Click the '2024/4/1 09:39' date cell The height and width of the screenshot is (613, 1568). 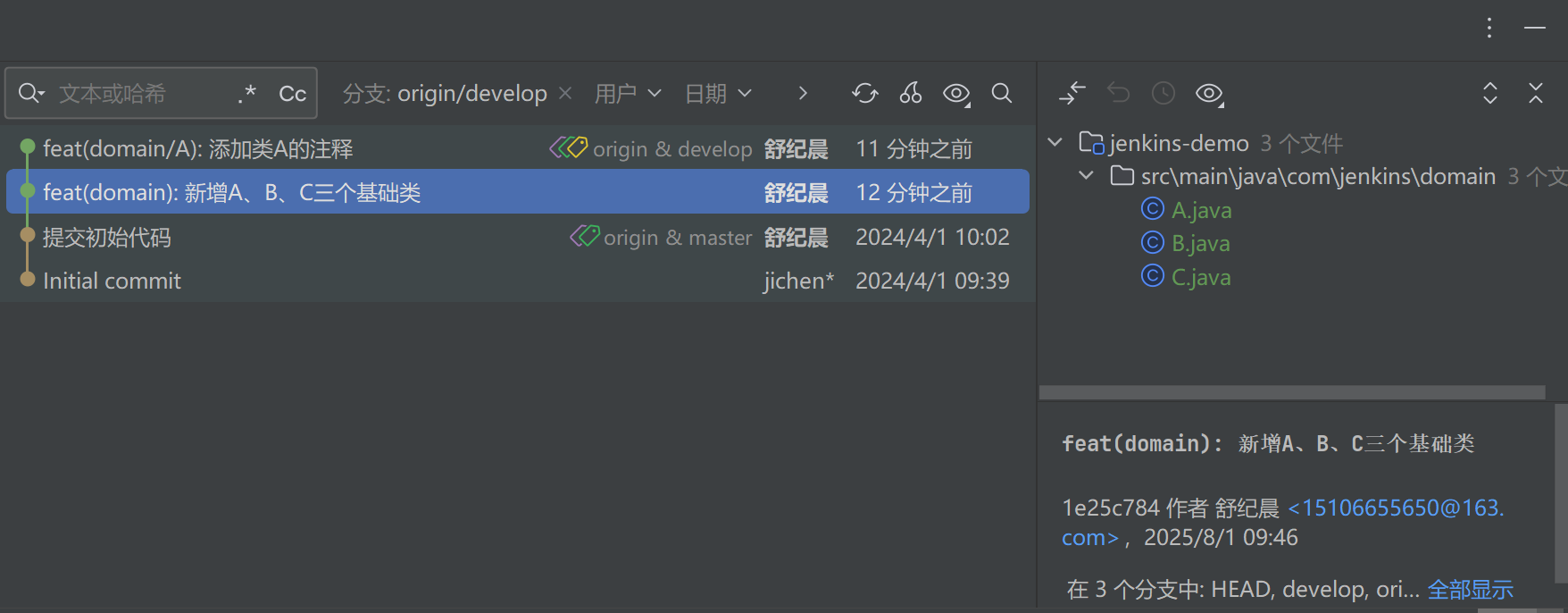pos(932,281)
